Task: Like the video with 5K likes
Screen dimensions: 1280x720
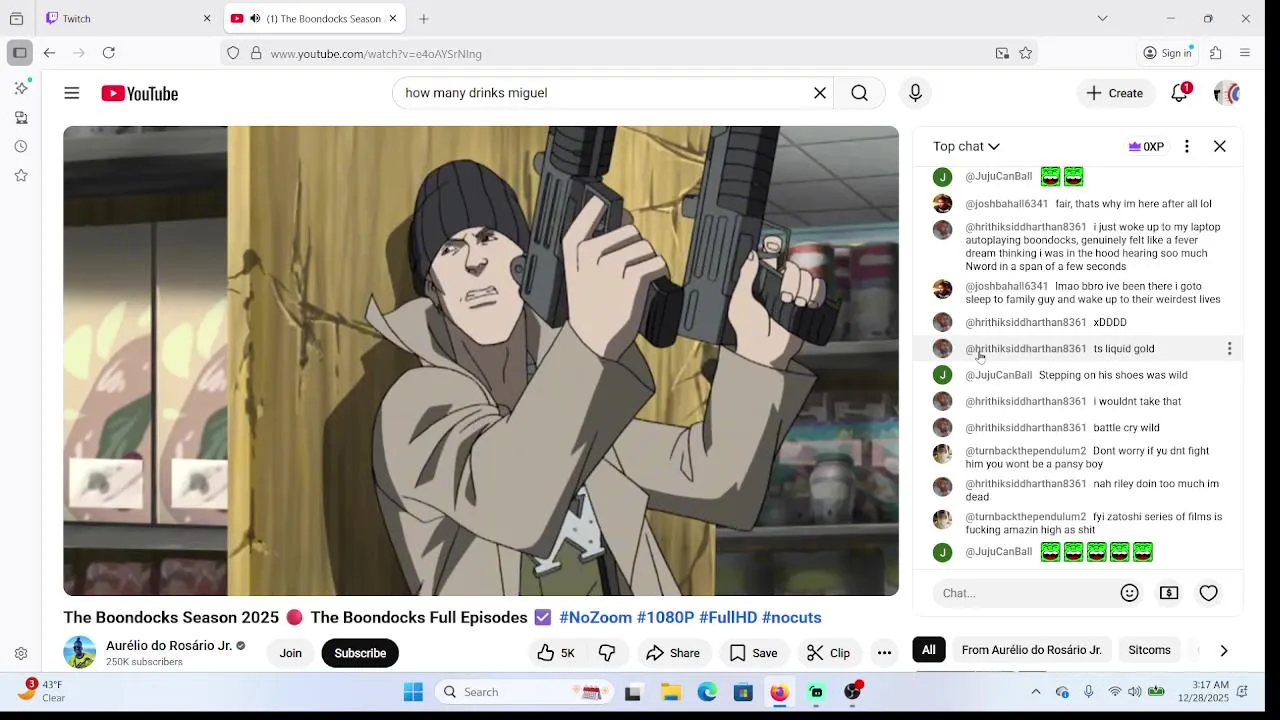Action: (556, 653)
